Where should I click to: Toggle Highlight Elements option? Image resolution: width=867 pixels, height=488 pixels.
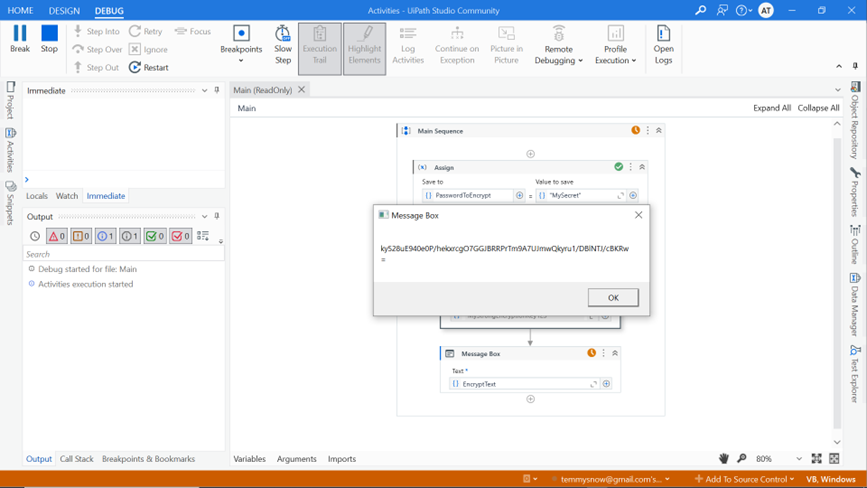[x=364, y=49]
